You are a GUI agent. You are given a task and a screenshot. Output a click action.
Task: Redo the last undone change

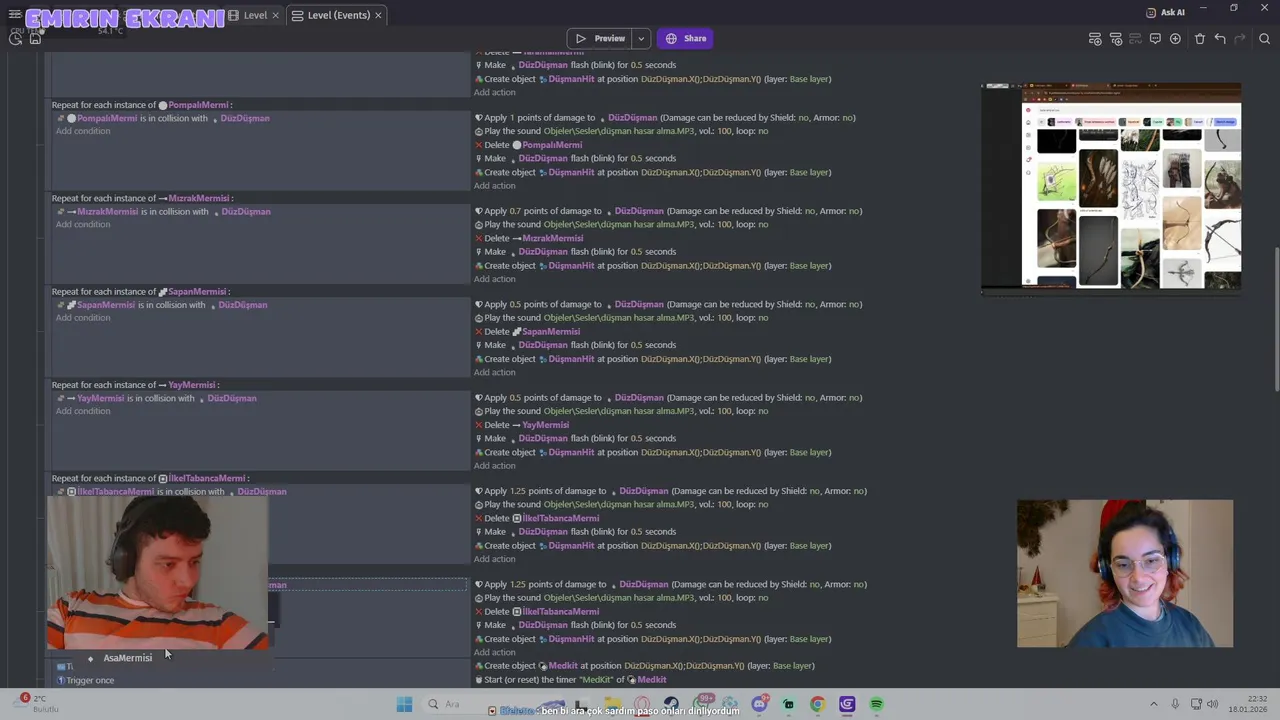tap(1240, 38)
